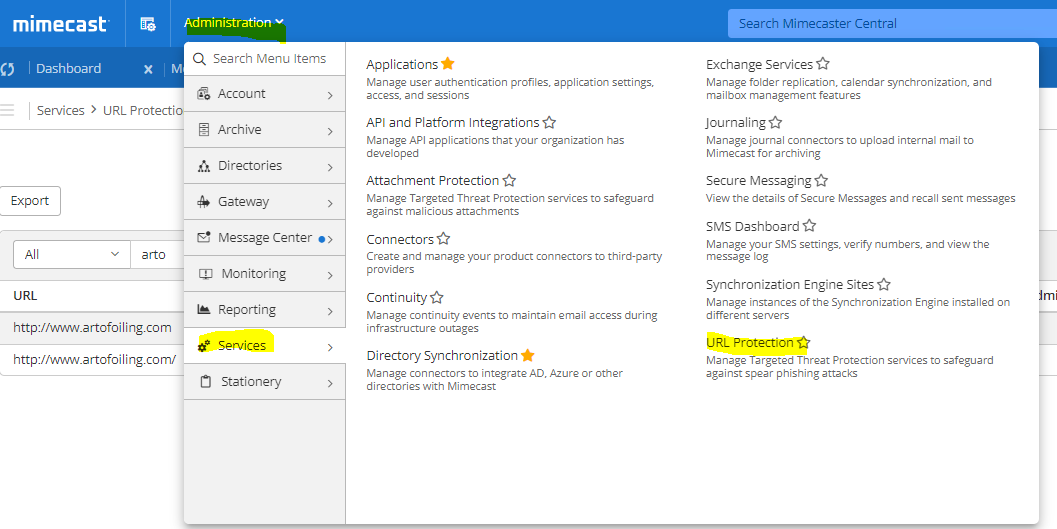Unfavorite Applications via its orange star

[x=448, y=64]
